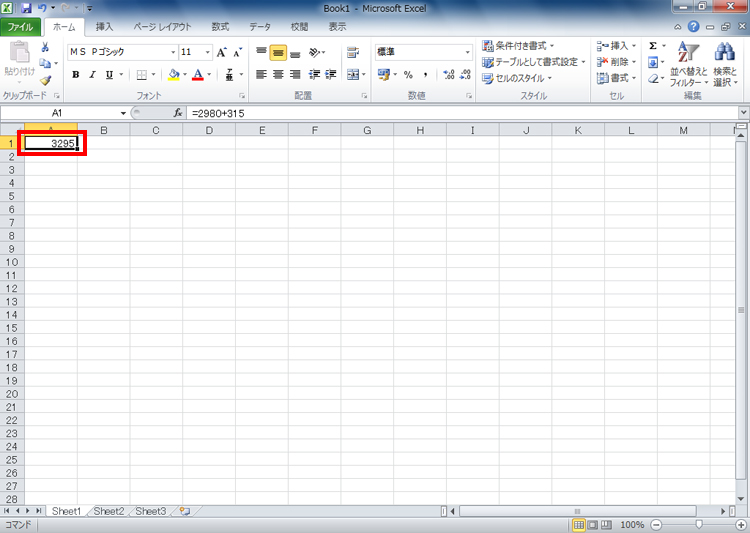750x533 pixels.
Task: Toggle Underline formatting
Action: 110,75
